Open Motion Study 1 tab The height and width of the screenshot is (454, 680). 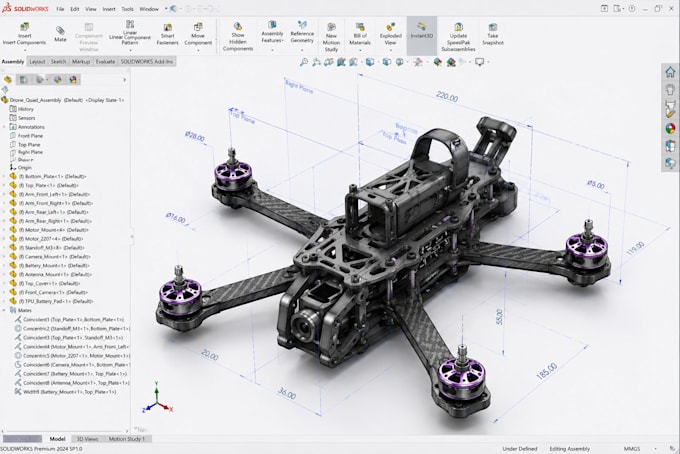click(127, 439)
